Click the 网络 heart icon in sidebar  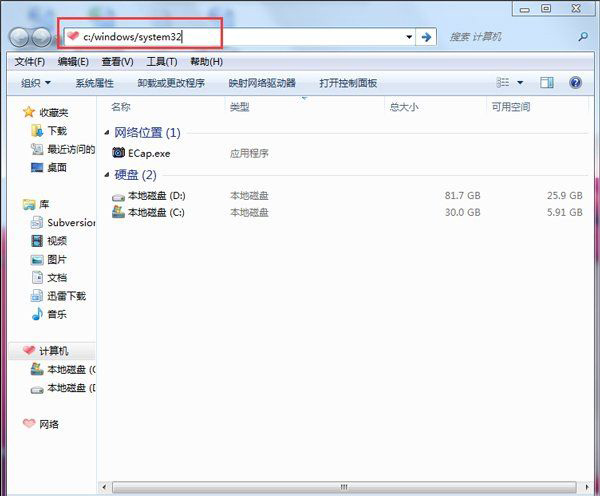[29, 424]
